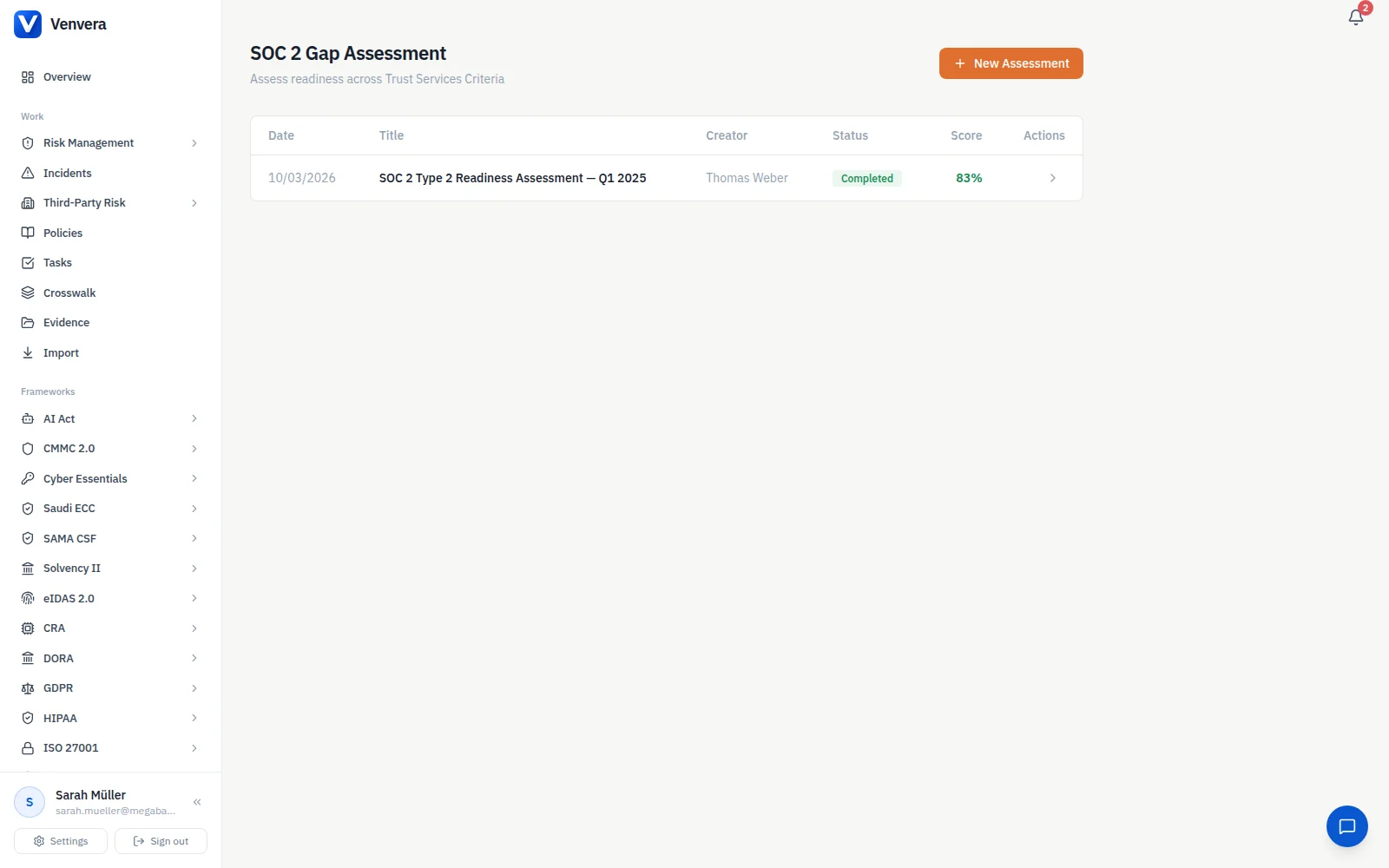Click the Tasks checkbox icon
This screenshot has width=1389, height=868.
click(x=28, y=263)
